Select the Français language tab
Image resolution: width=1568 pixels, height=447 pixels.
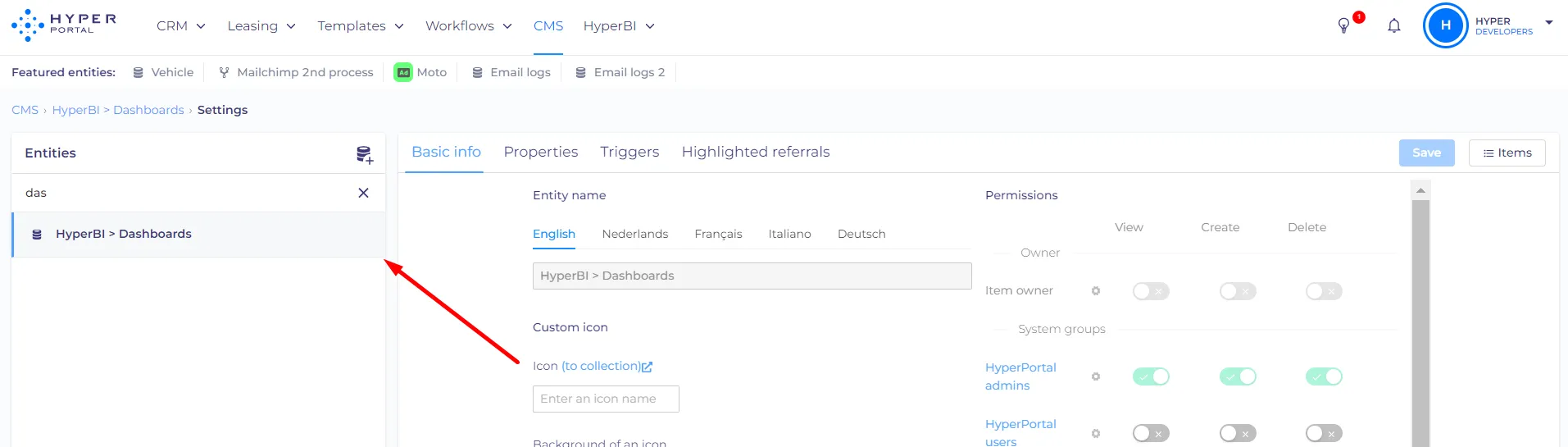718,235
